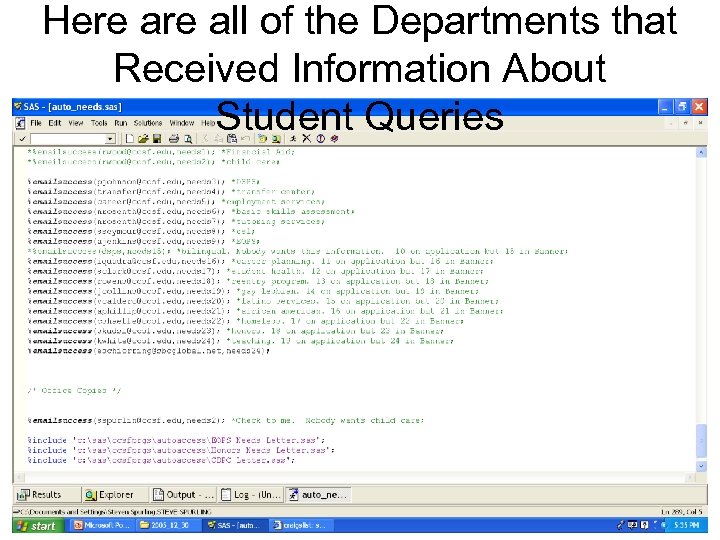The height and width of the screenshot is (540, 720).
Task: Create a new program with New icon
Action: [x=130, y=139]
